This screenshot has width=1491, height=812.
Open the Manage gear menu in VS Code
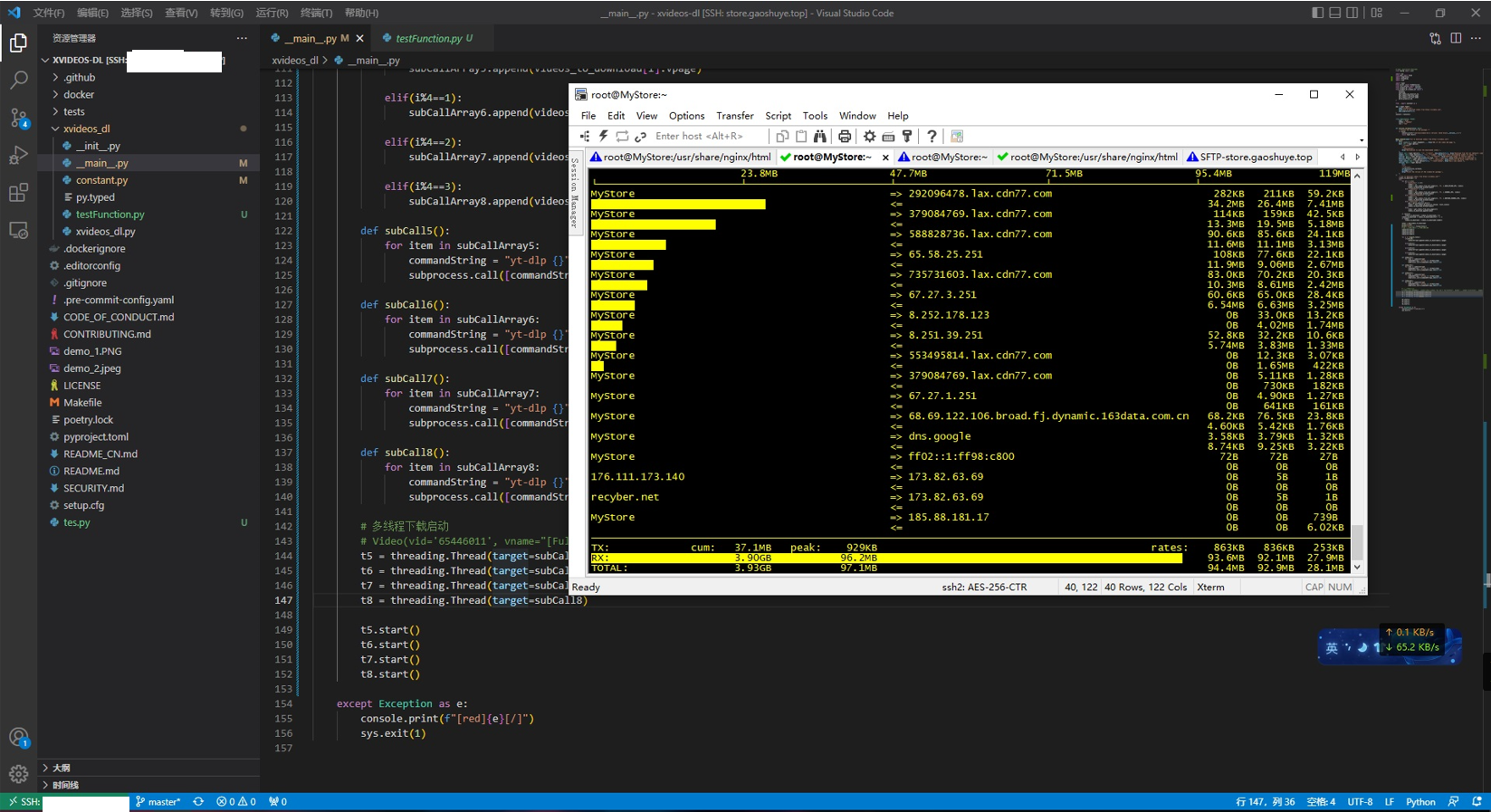pos(18,774)
